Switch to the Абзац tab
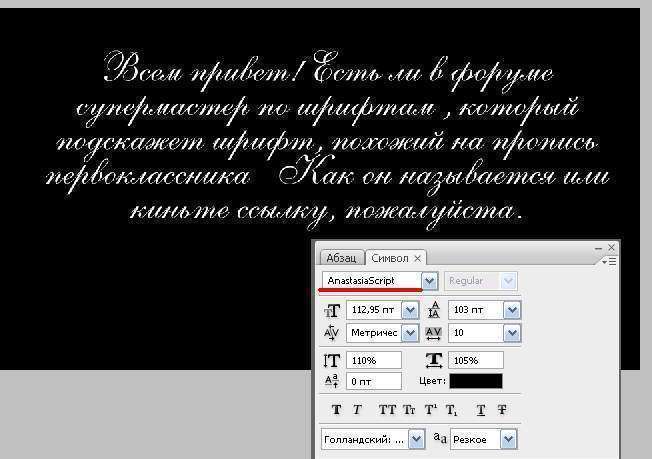This screenshot has height=459, width=652. pos(341,258)
